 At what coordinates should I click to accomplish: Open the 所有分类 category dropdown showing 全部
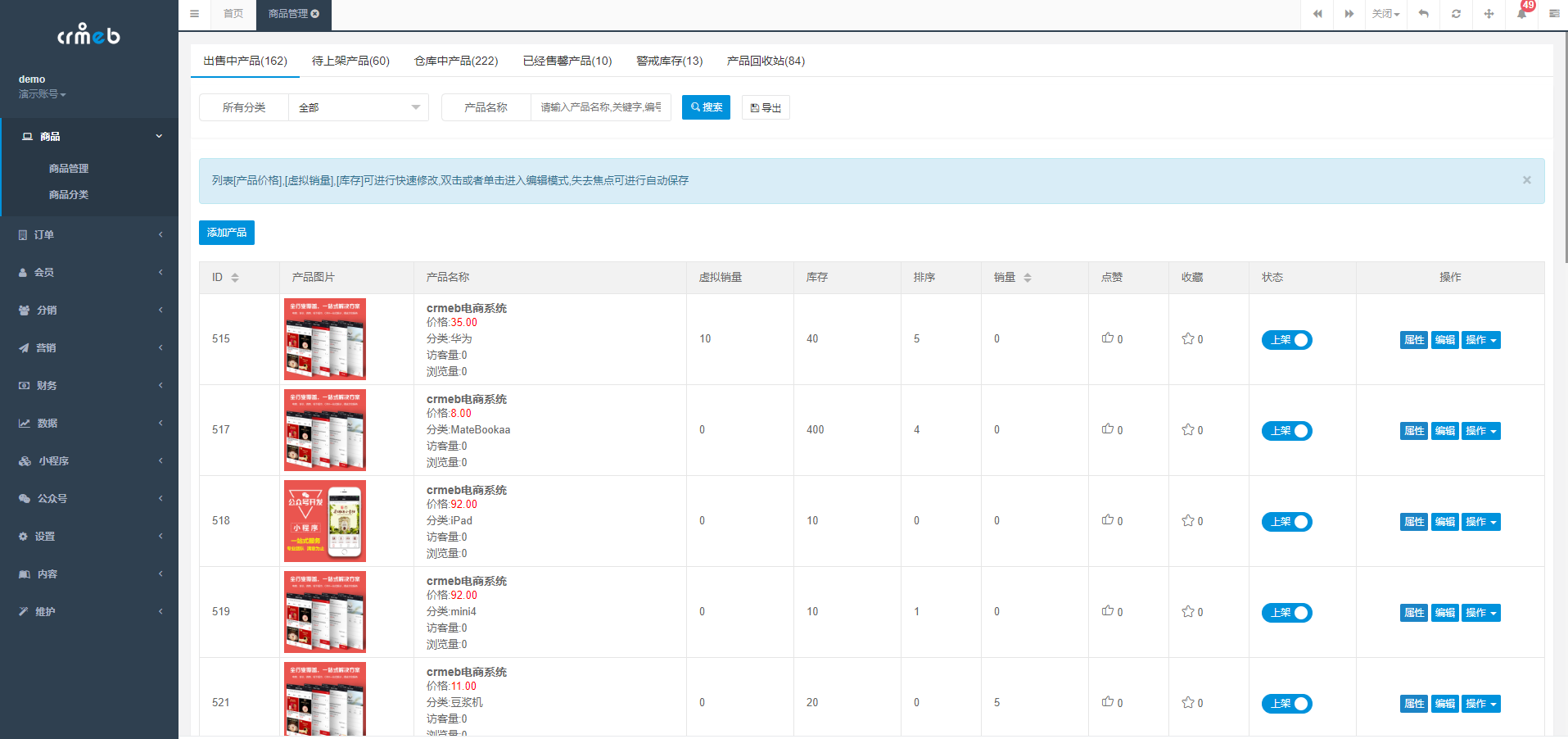tap(359, 108)
